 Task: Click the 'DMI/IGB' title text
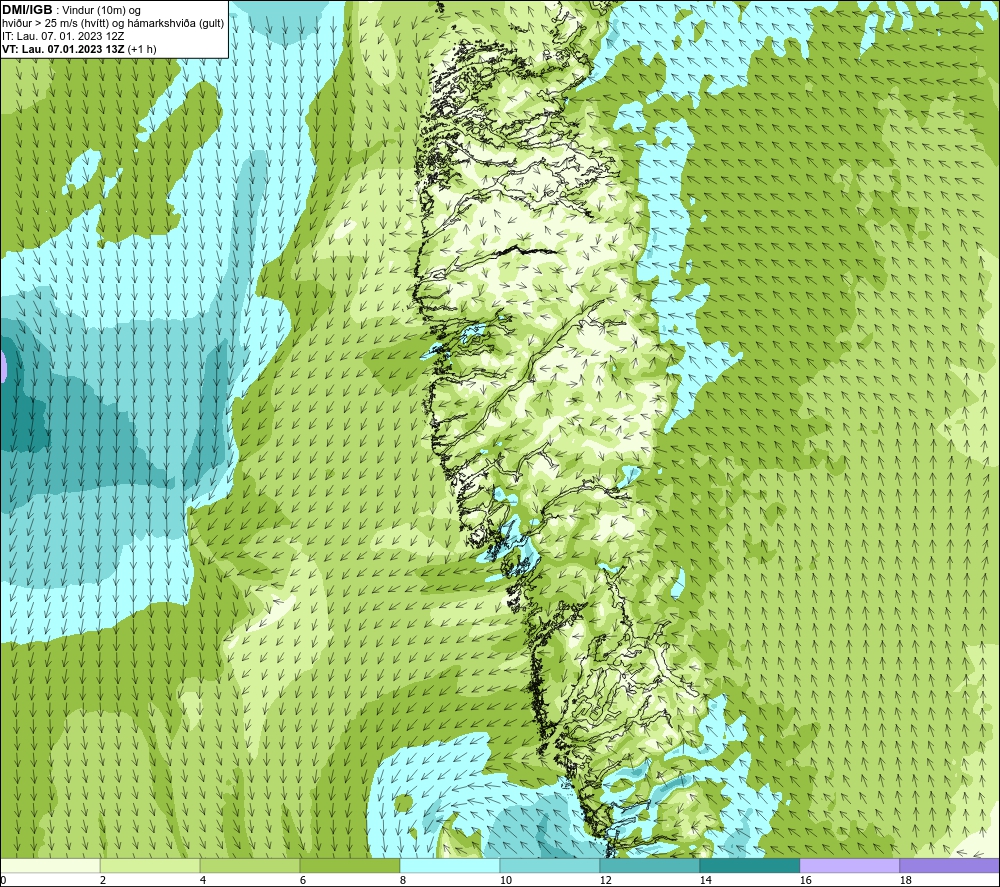(x=27, y=10)
